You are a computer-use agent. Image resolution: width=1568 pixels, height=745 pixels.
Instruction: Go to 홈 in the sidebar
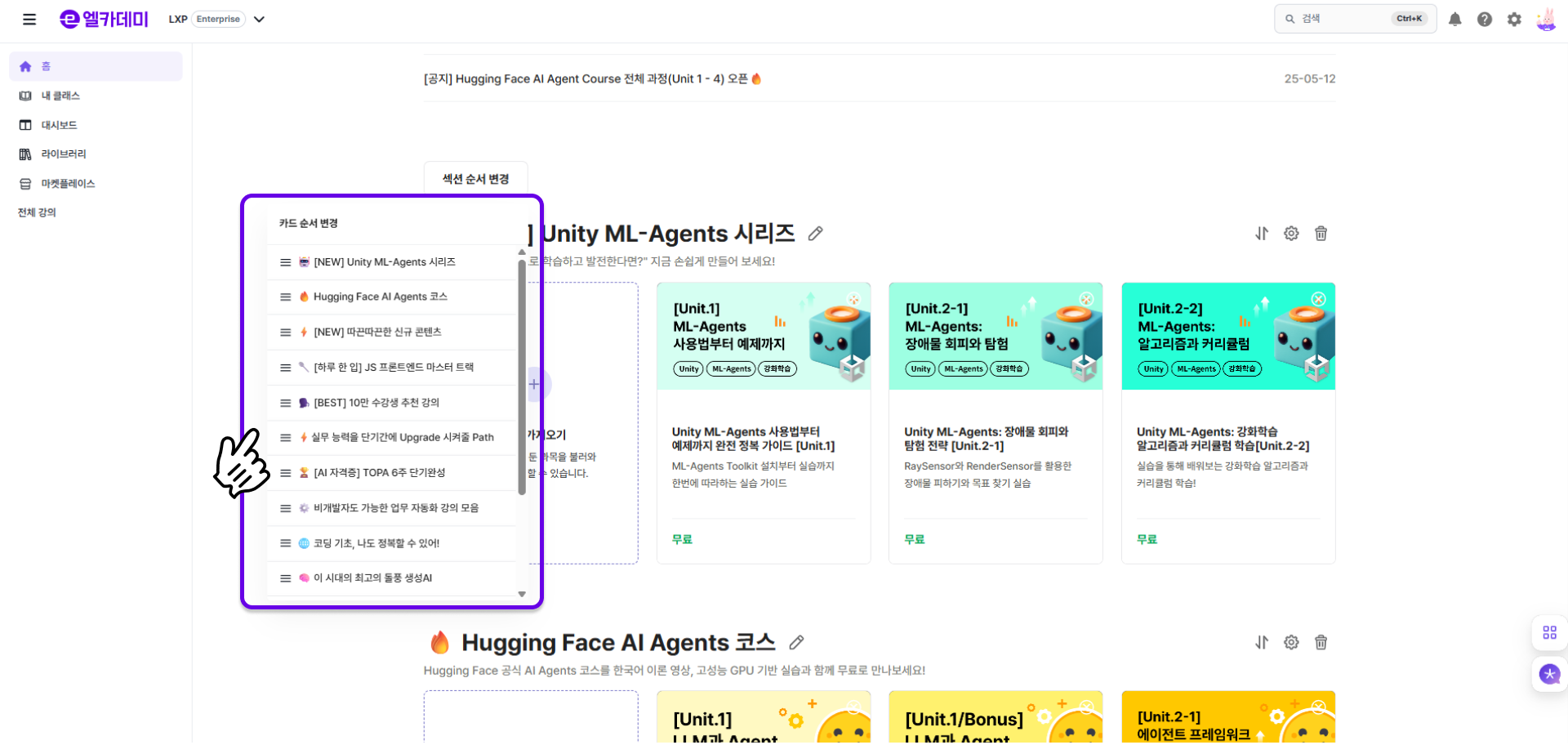coord(96,66)
